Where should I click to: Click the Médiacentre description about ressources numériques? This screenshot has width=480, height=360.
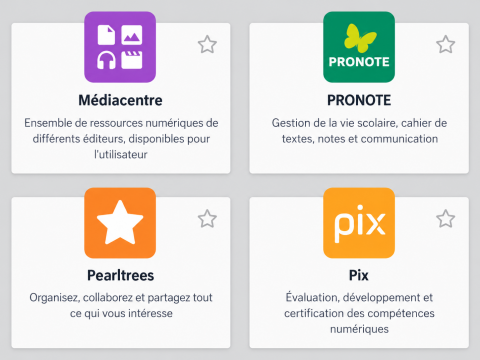[x=121, y=139]
